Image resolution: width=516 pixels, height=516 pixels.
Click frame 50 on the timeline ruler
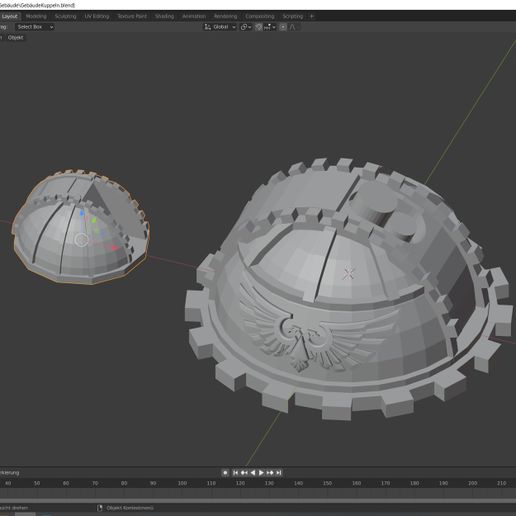click(x=37, y=483)
